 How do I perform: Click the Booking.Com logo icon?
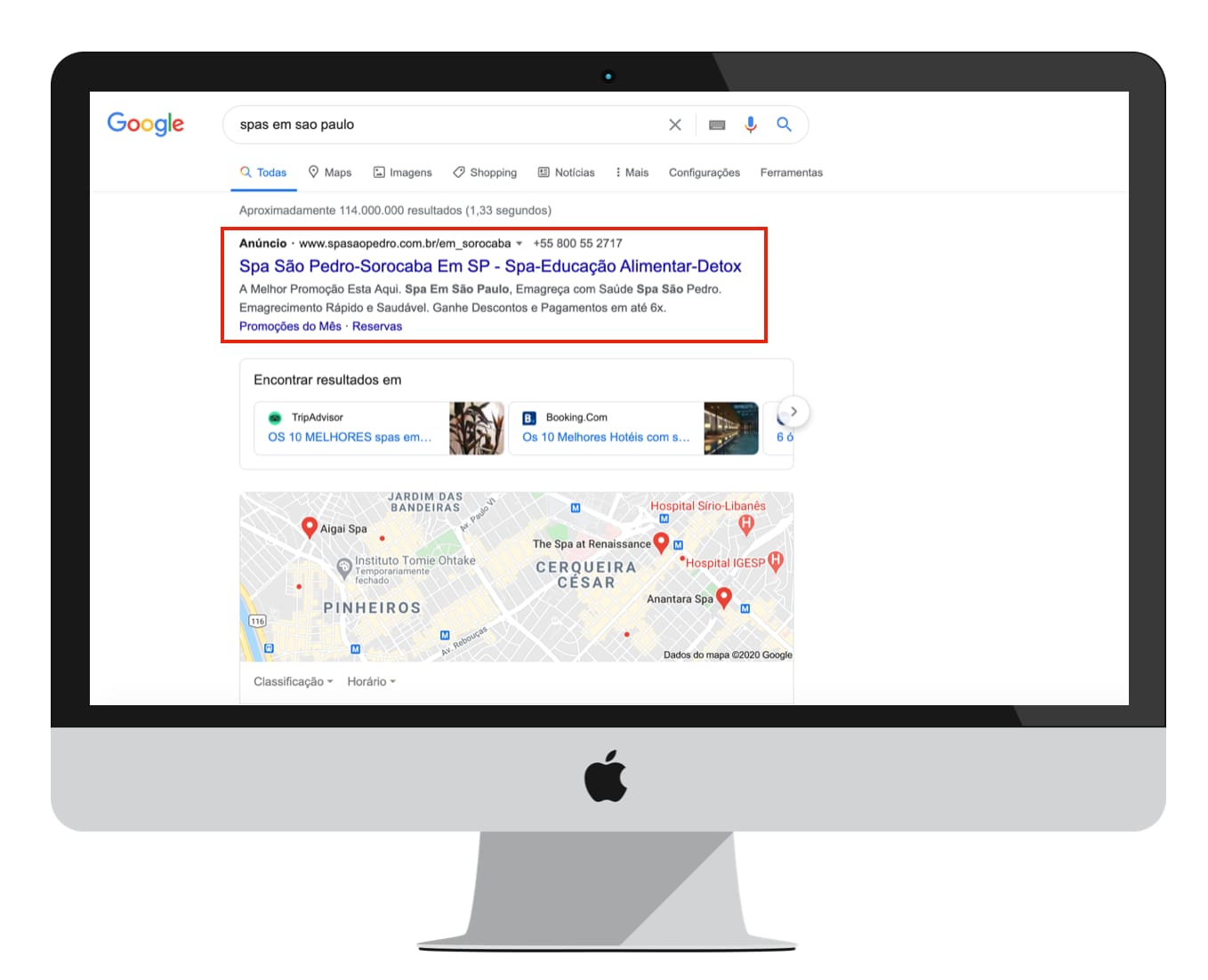[529, 417]
